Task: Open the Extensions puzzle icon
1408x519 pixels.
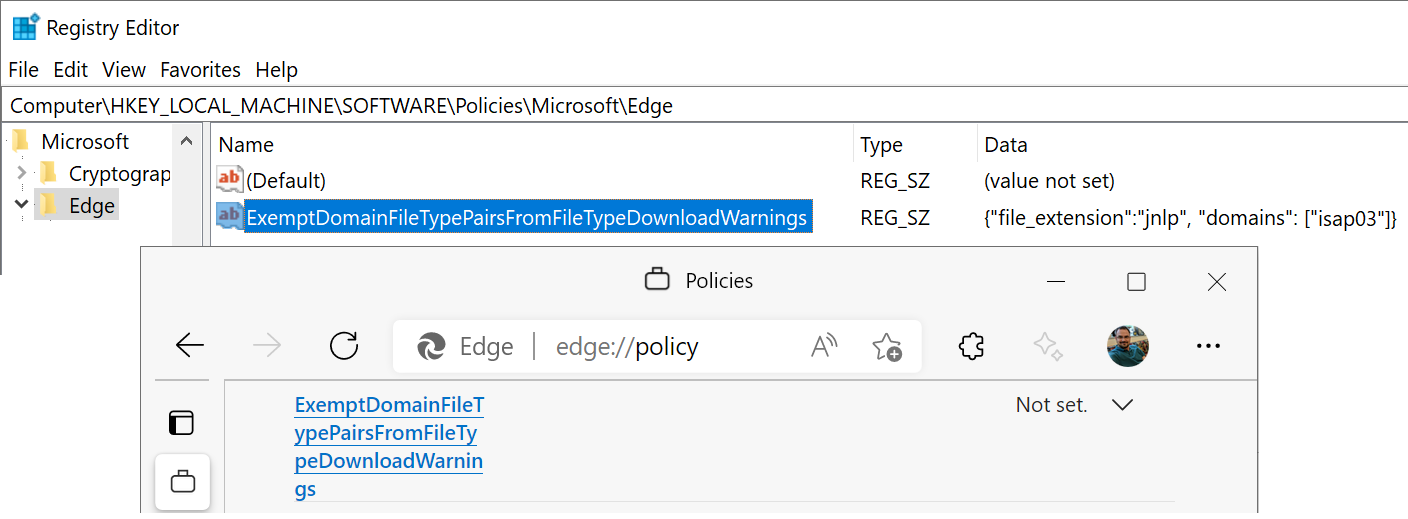Action: point(971,346)
